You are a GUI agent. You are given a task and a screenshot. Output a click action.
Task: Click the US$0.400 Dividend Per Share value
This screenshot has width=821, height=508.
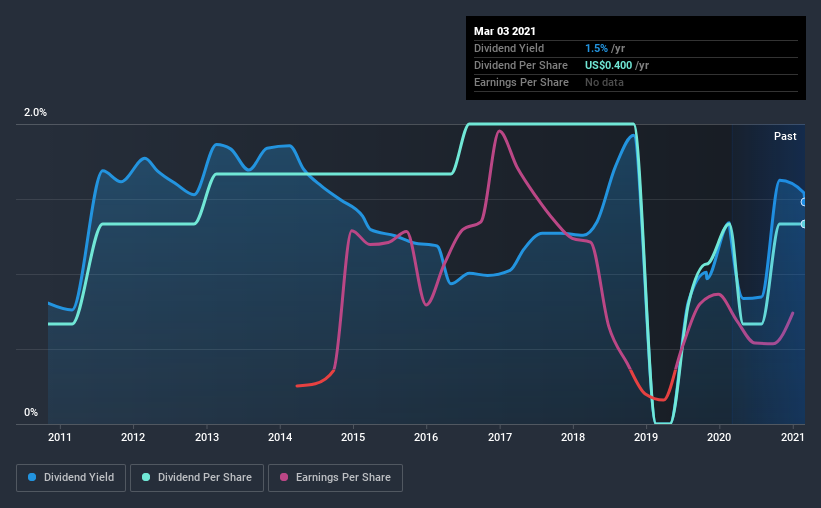[x=608, y=65]
